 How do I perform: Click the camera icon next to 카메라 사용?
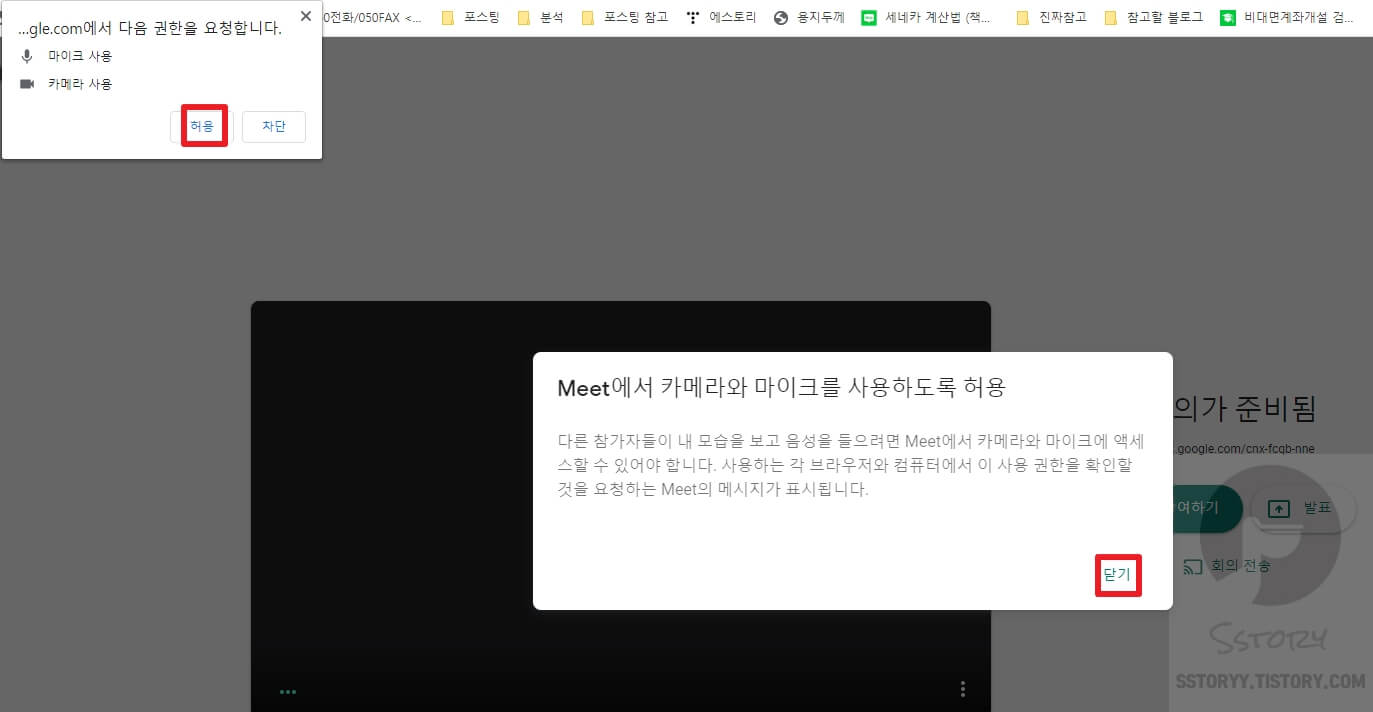27,84
